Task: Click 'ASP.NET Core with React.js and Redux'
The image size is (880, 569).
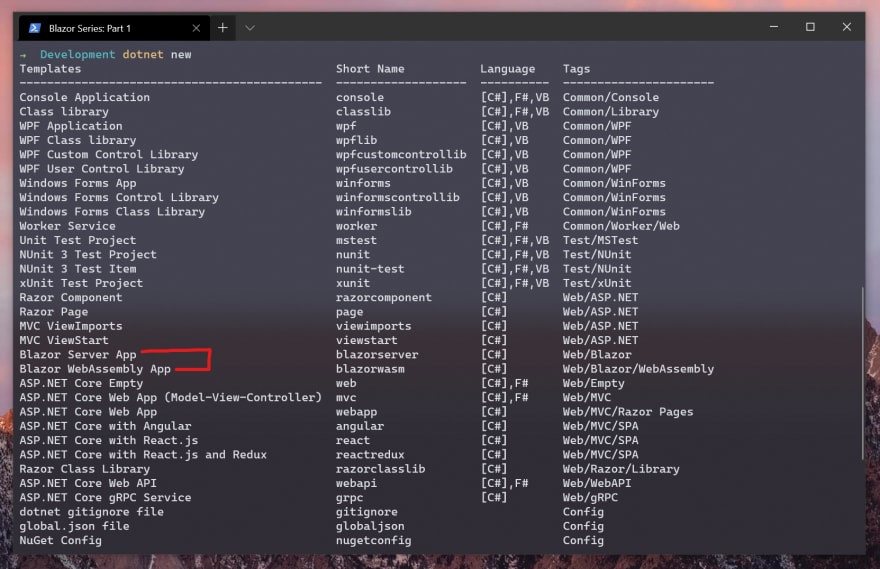Action: [x=143, y=455]
